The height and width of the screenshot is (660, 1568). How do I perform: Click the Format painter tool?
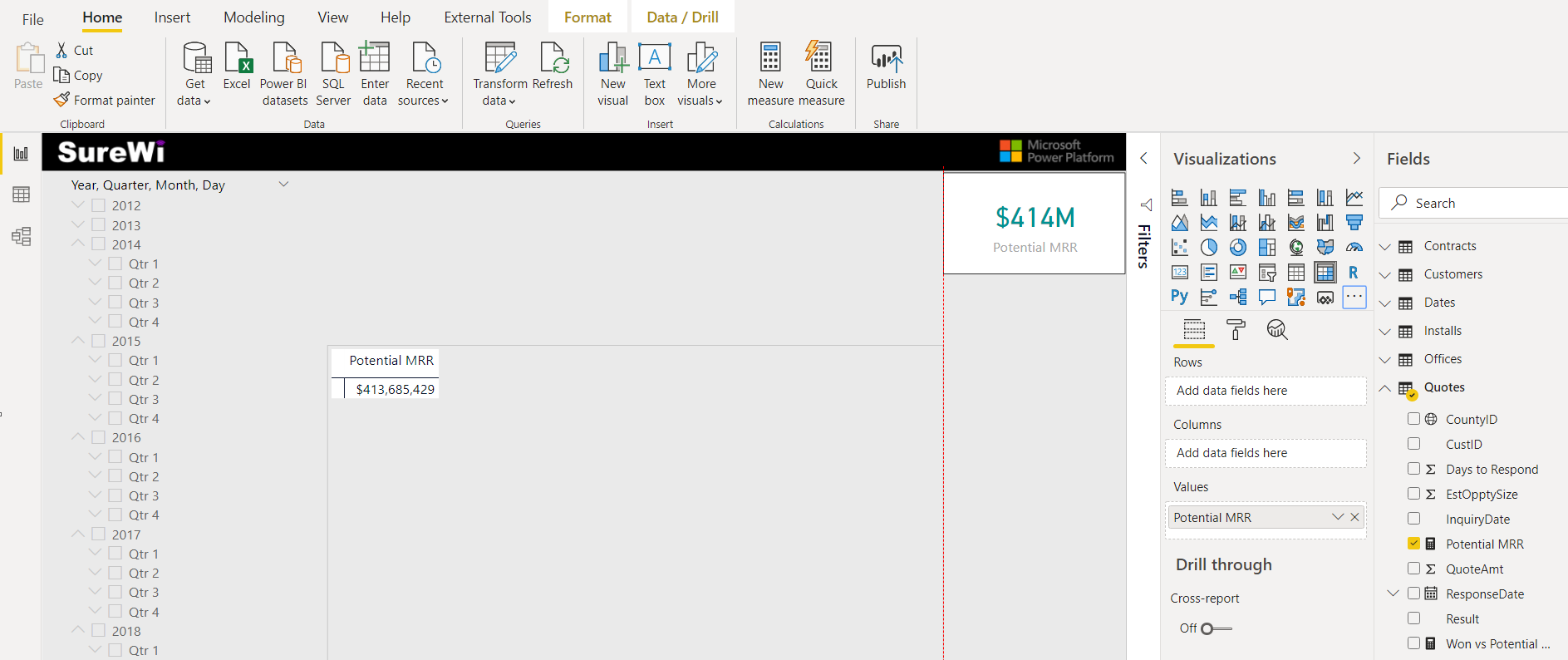[105, 100]
